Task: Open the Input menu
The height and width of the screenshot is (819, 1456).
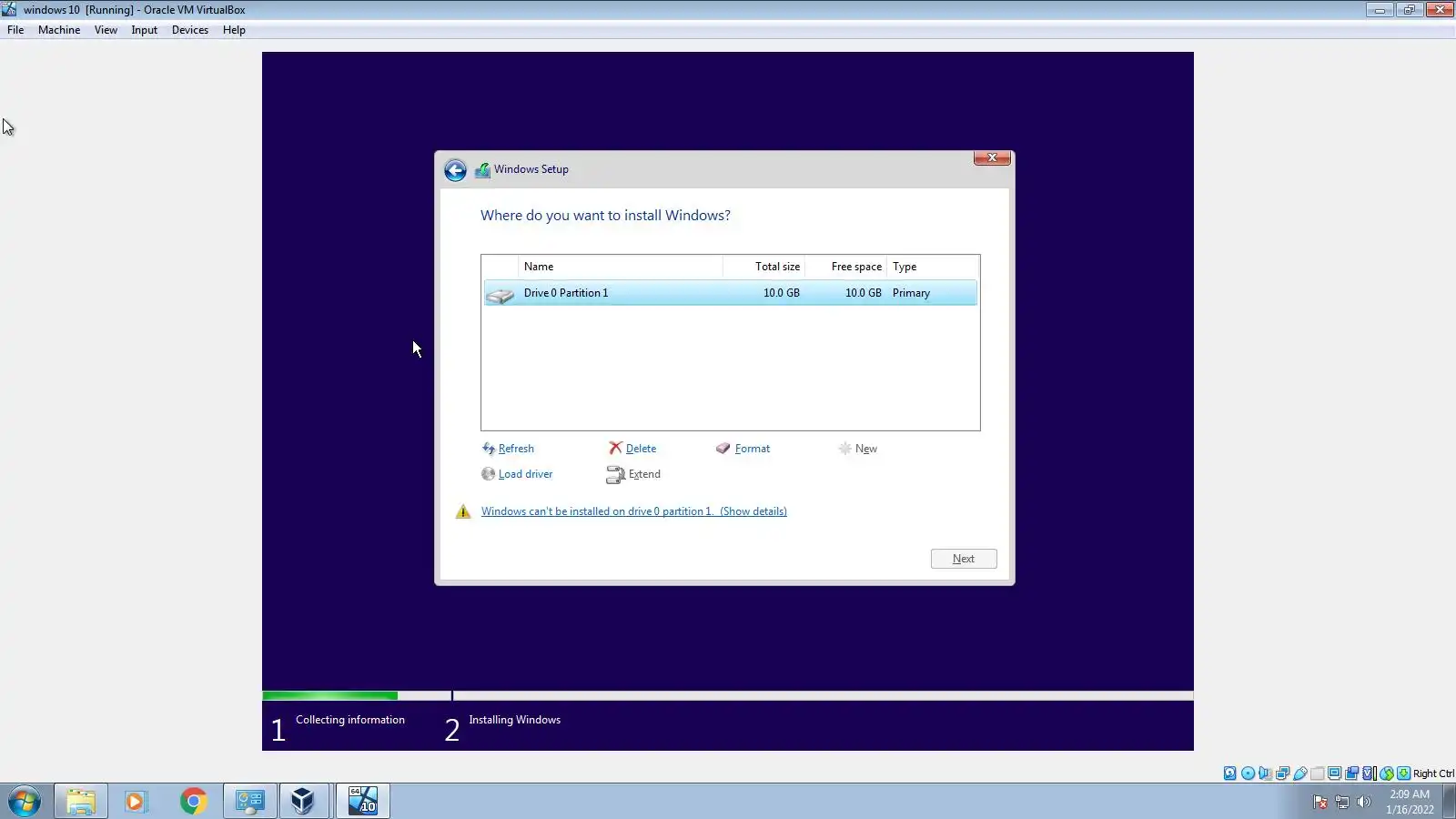Action: pyautogui.click(x=144, y=30)
